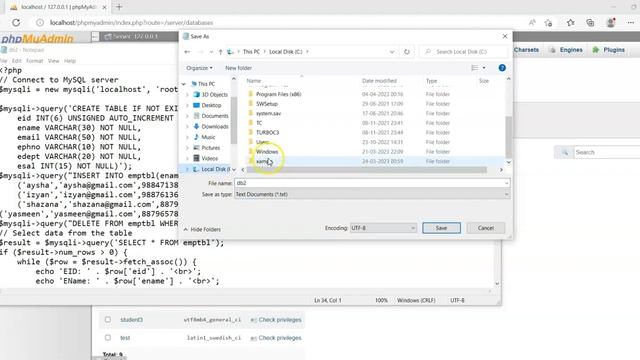Open the Encoding UTF-8 dropdown
The height and width of the screenshot is (360, 640).
[383, 228]
